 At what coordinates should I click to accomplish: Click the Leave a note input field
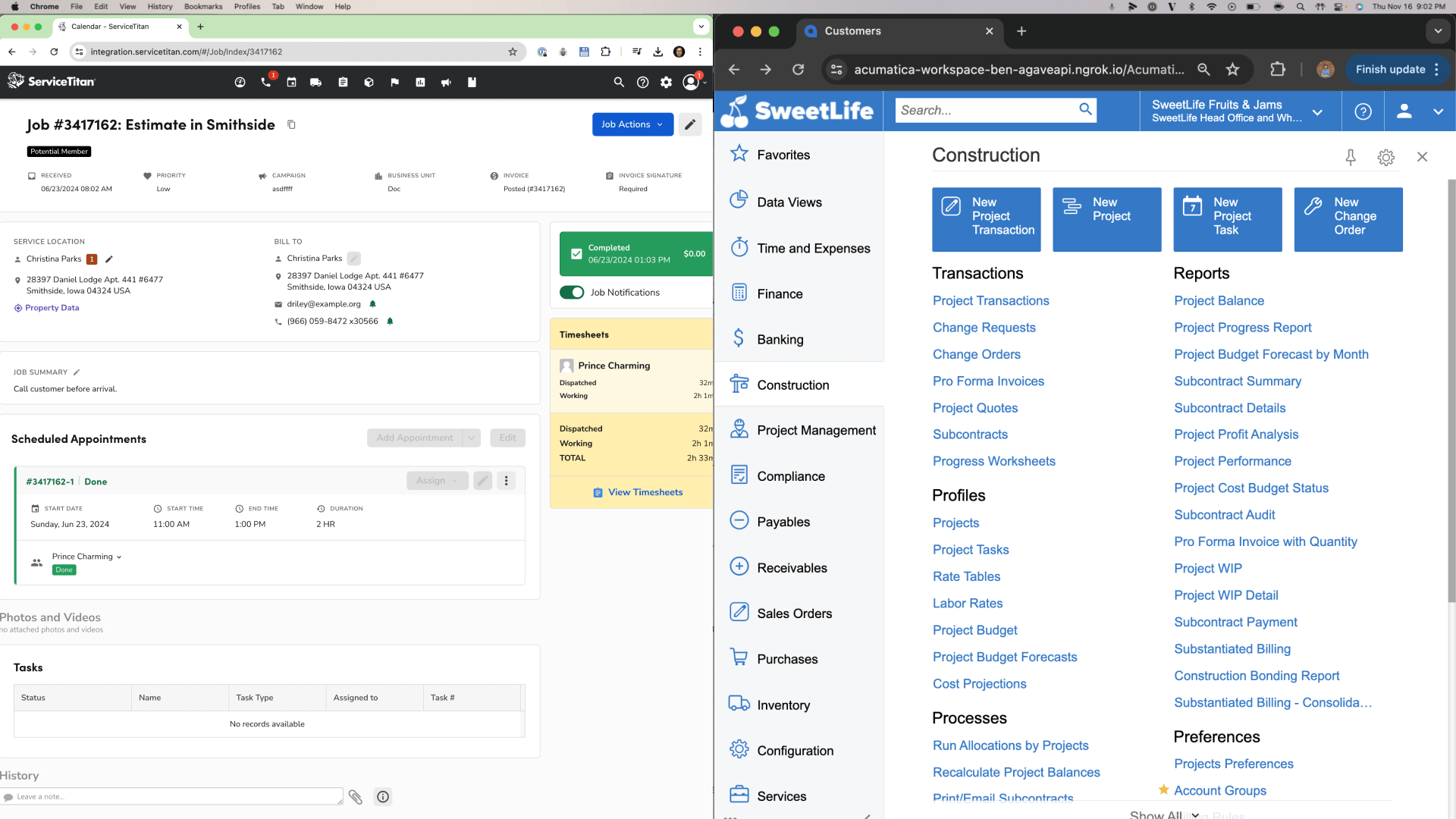coord(174,796)
